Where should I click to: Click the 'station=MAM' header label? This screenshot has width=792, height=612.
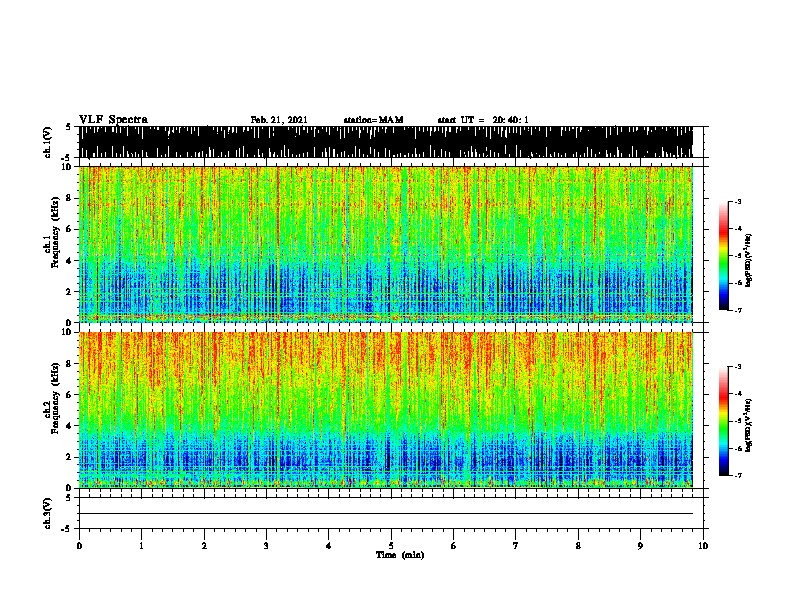point(373,120)
